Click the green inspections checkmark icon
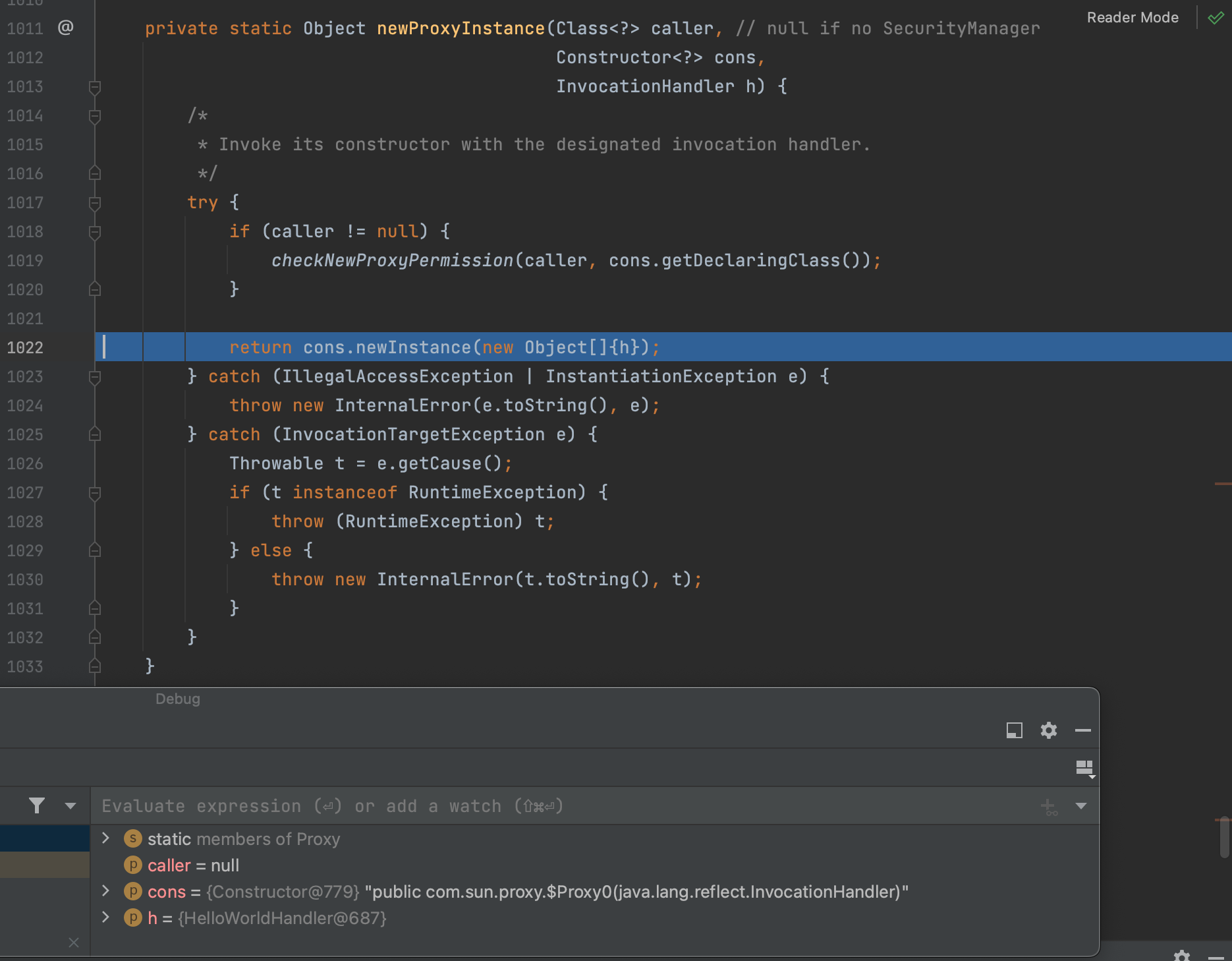Image resolution: width=1232 pixels, height=961 pixels. [1216, 18]
